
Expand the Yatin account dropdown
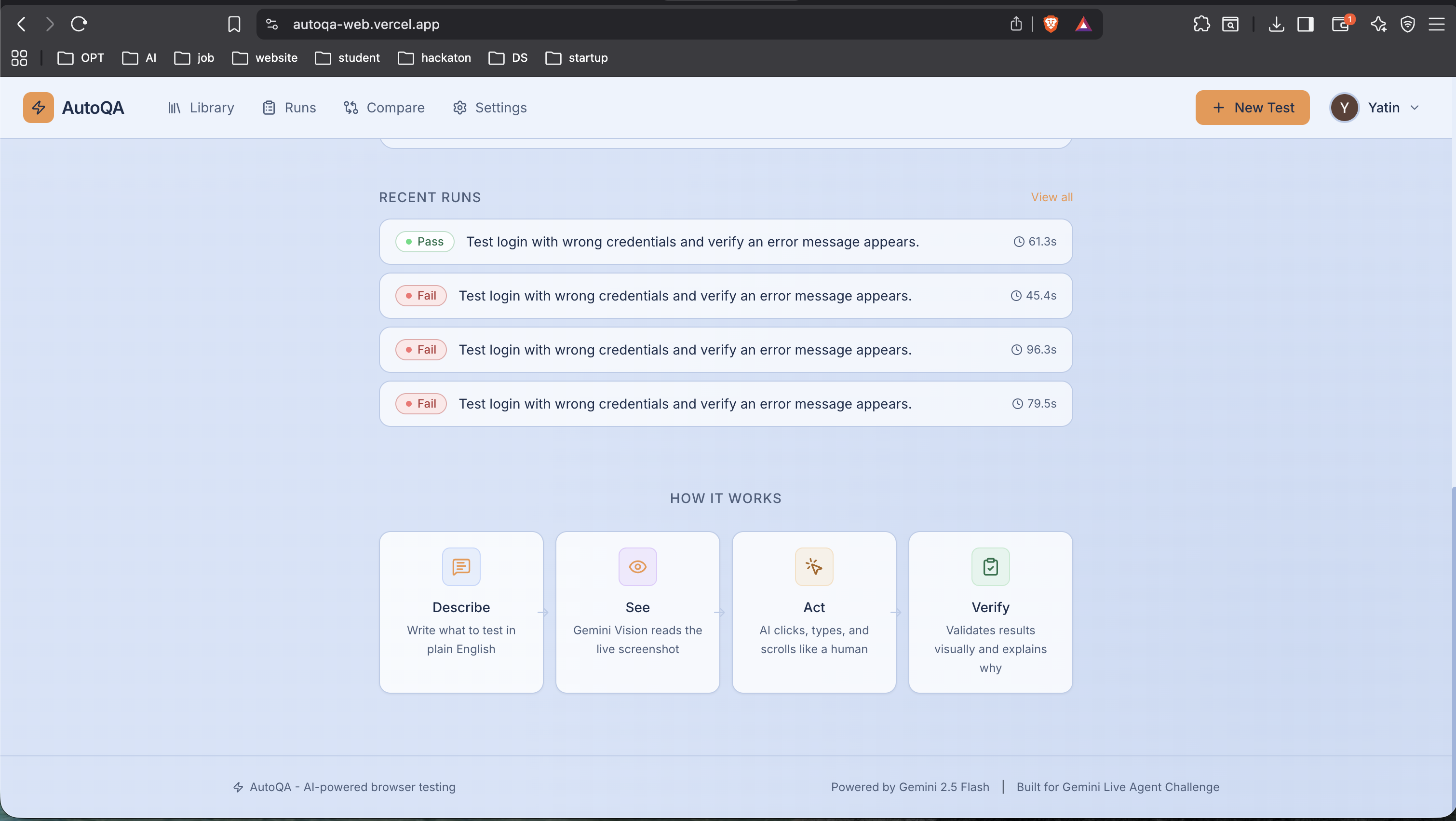(x=1414, y=108)
